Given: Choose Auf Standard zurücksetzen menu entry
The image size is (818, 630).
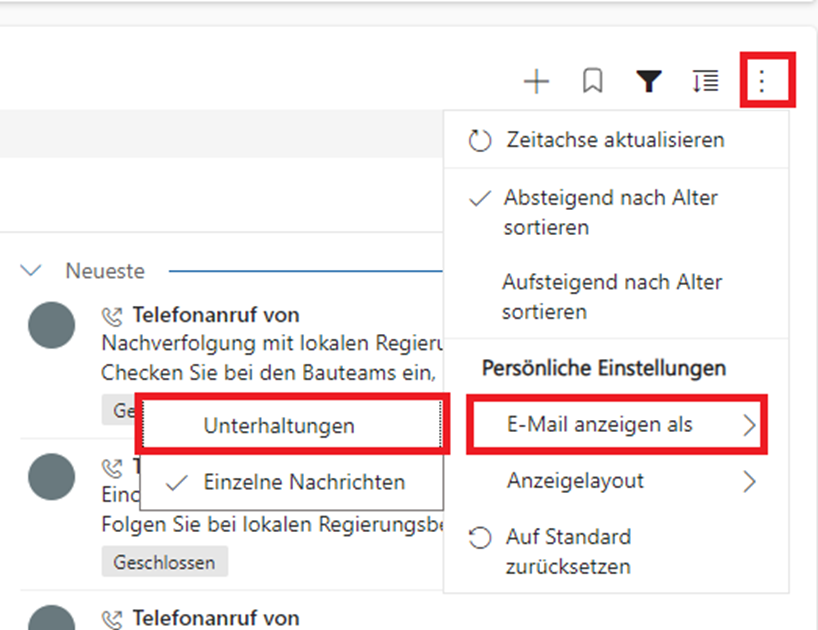Looking at the screenshot, I should (x=568, y=551).
